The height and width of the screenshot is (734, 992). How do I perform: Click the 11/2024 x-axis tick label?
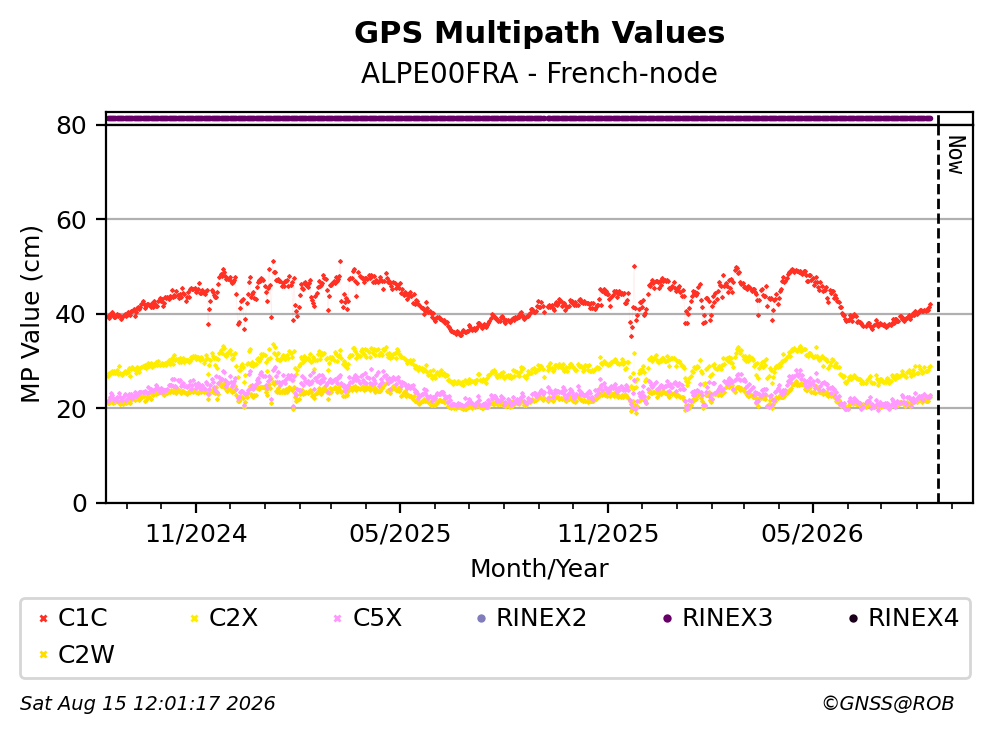point(196,534)
